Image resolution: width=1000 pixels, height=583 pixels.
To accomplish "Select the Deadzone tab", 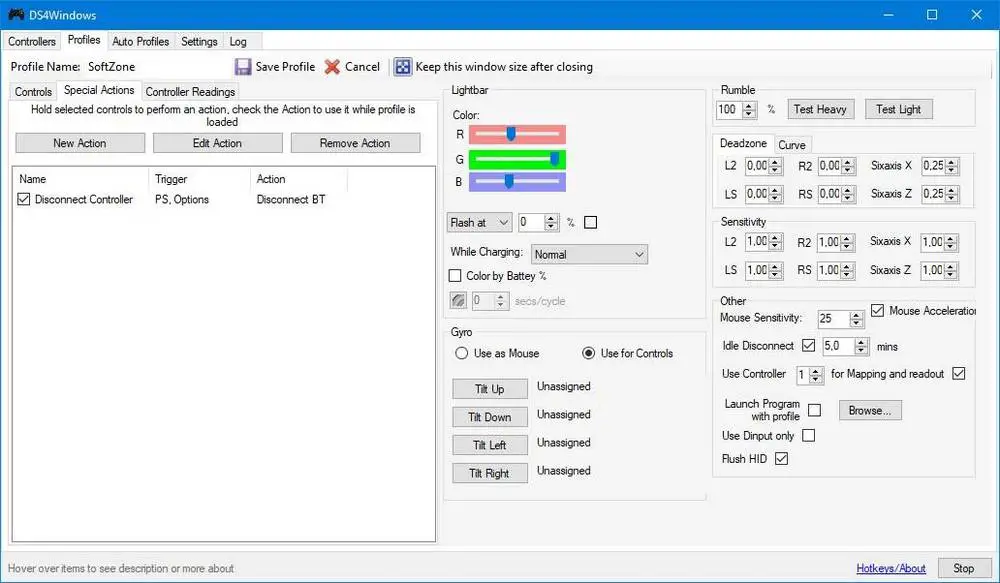I will [x=743, y=144].
